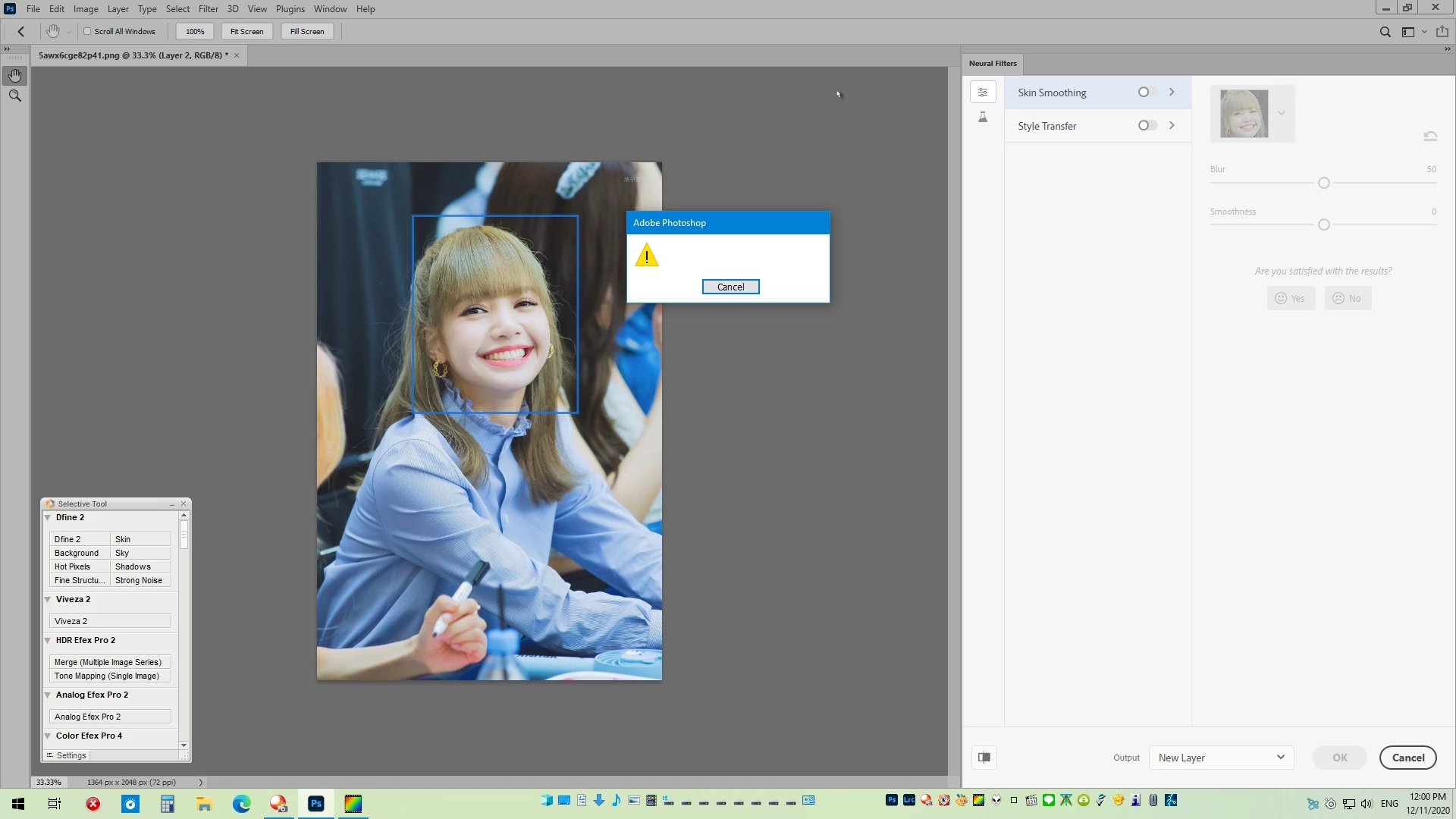This screenshot has width=1456, height=819.
Task: Click Cancel in Adobe Photoshop dialog
Action: click(x=730, y=287)
